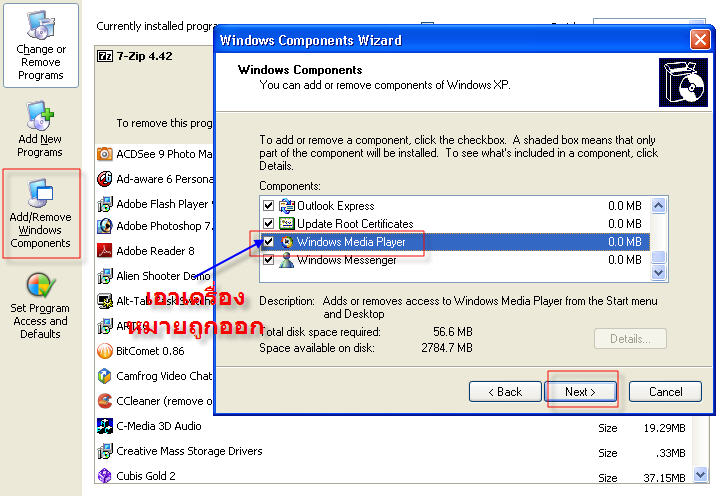The height and width of the screenshot is (496, 722).
Task: Click the 19.29MB size value
Action: (x=664, y=428)
